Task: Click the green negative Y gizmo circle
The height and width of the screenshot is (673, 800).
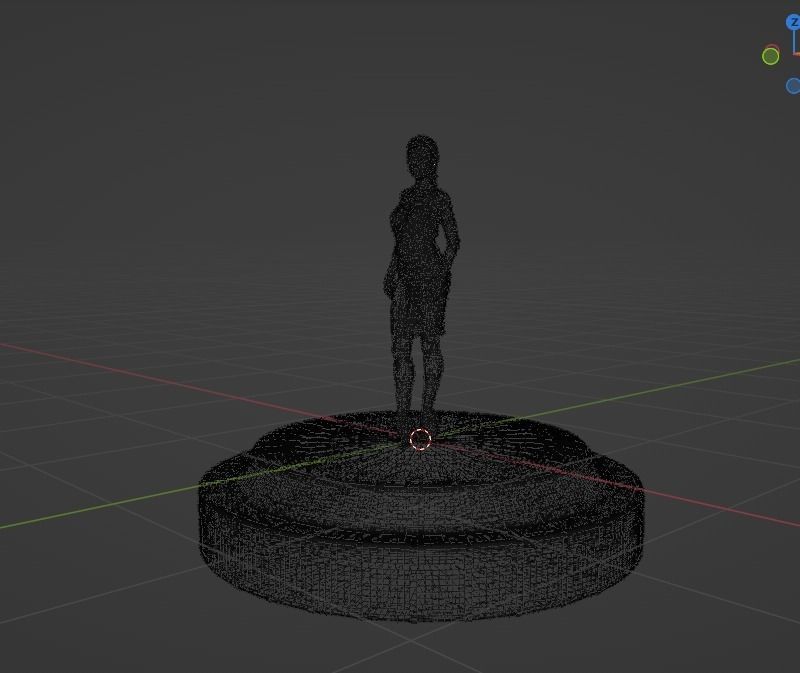Action: pos(770,56)
